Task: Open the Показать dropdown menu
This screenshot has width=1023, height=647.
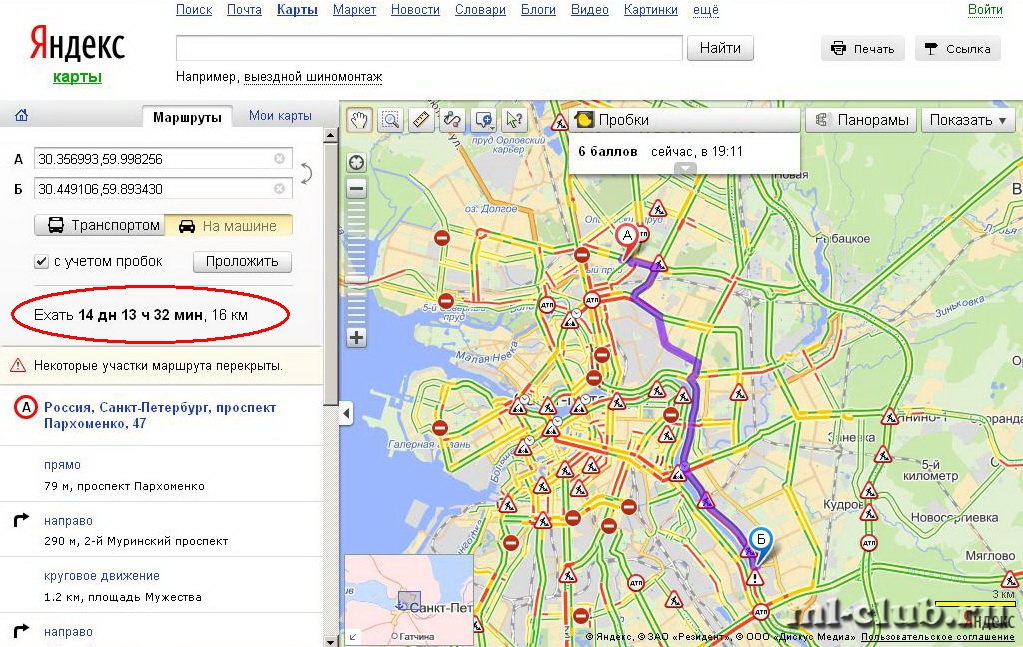Action: point(968,120)
